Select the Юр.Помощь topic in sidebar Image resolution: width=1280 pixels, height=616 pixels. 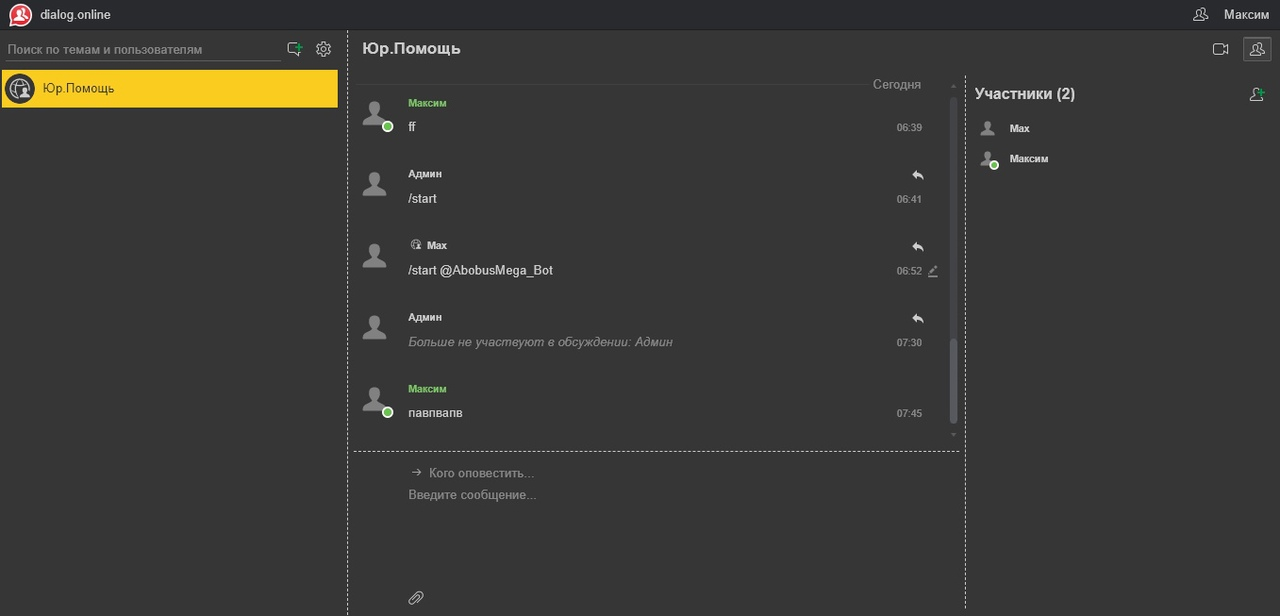coord(170,88)
